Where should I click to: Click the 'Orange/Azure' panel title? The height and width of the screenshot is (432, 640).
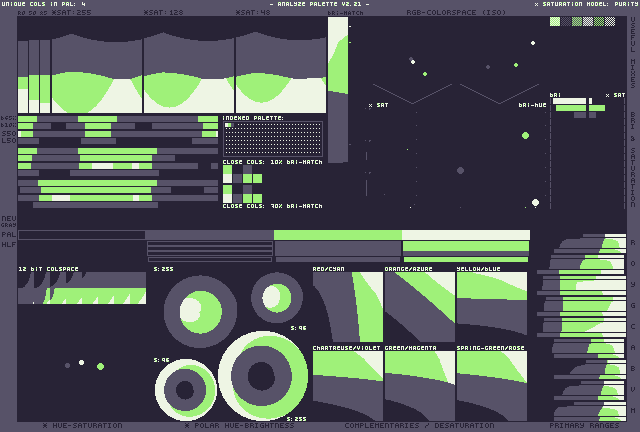pos(409,269)
